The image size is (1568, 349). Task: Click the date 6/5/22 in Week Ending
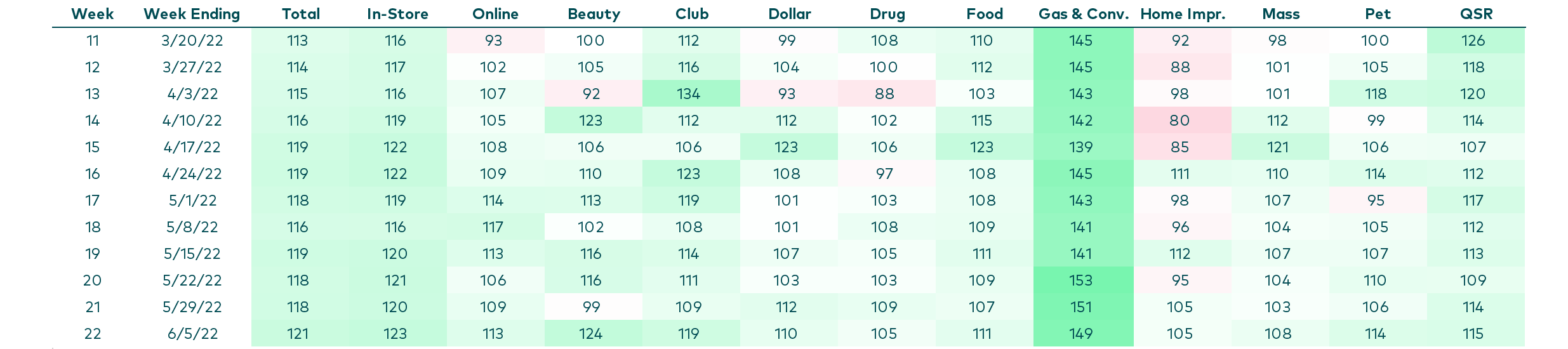192,334
